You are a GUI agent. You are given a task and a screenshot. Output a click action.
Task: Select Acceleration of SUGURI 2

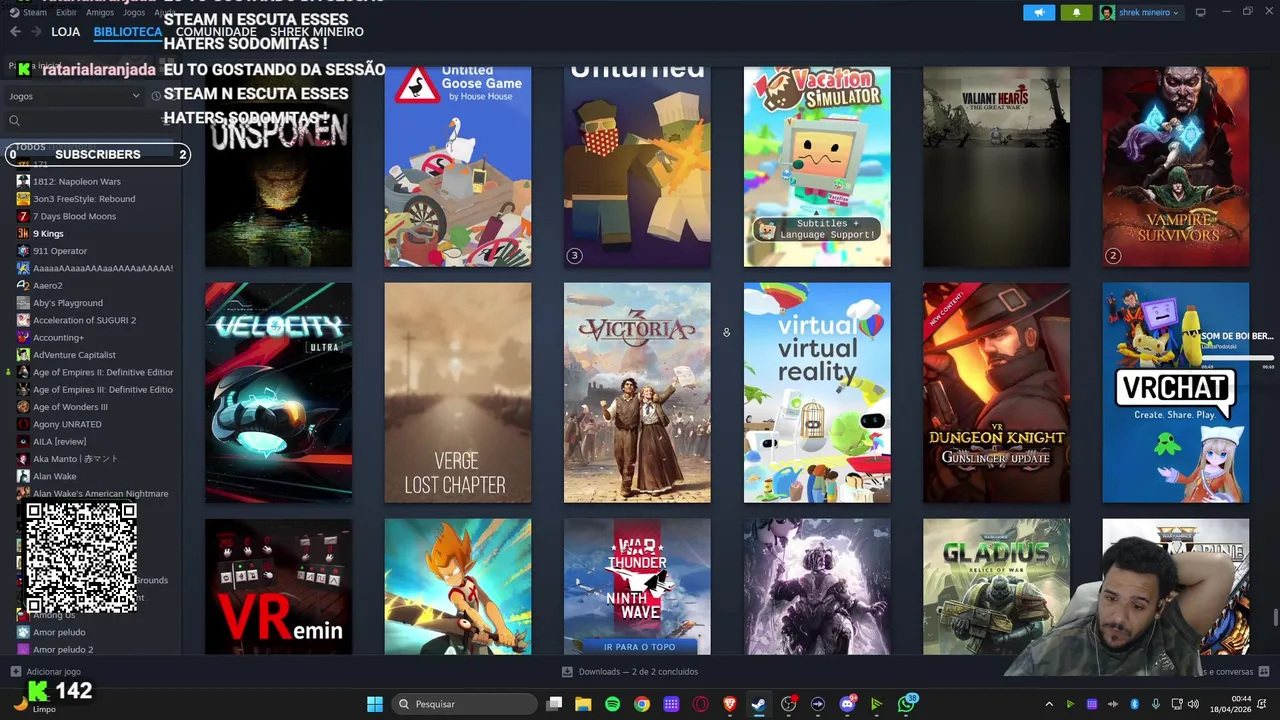[84, 320]
